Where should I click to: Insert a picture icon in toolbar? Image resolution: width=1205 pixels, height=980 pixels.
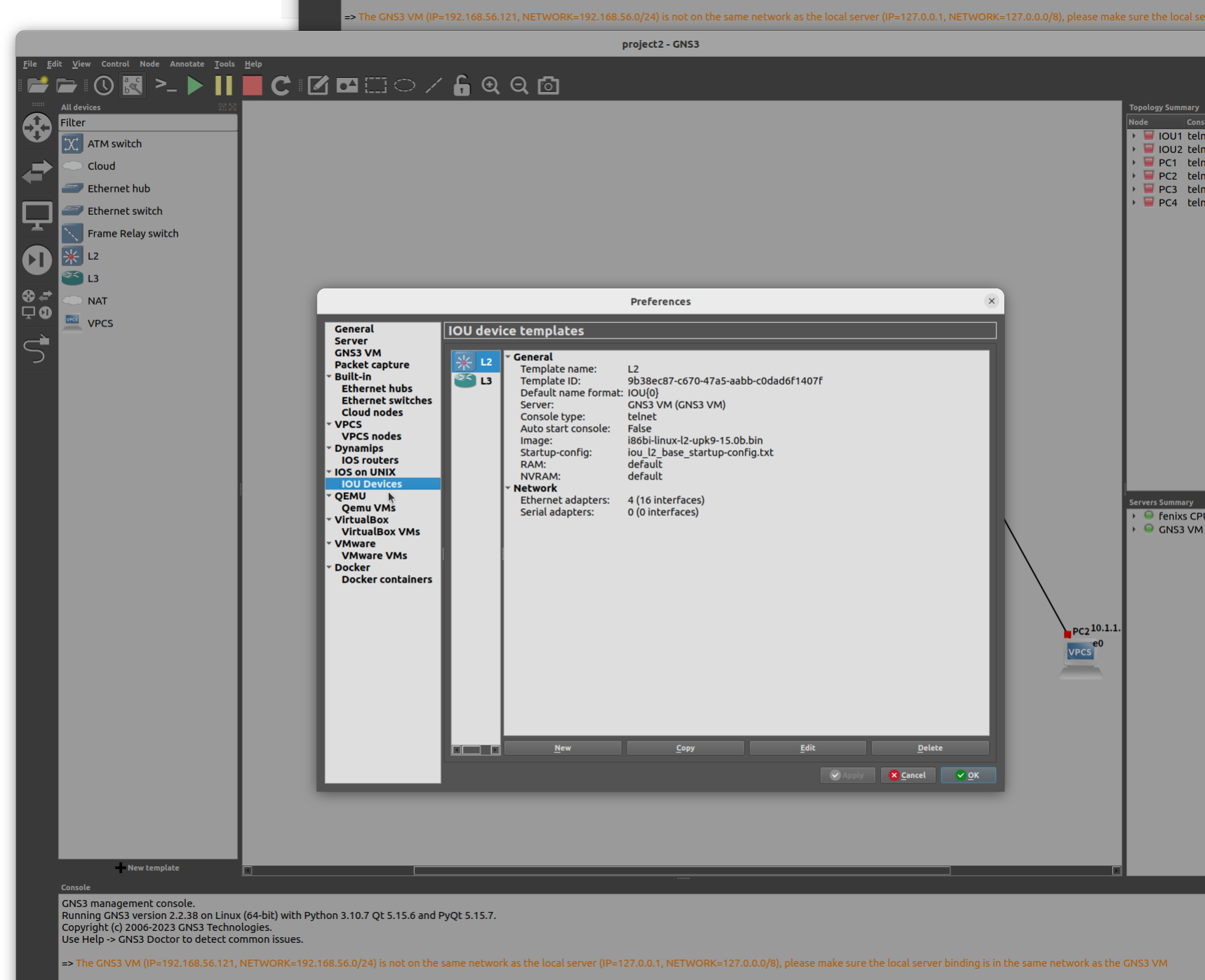(x=347, y=86)
